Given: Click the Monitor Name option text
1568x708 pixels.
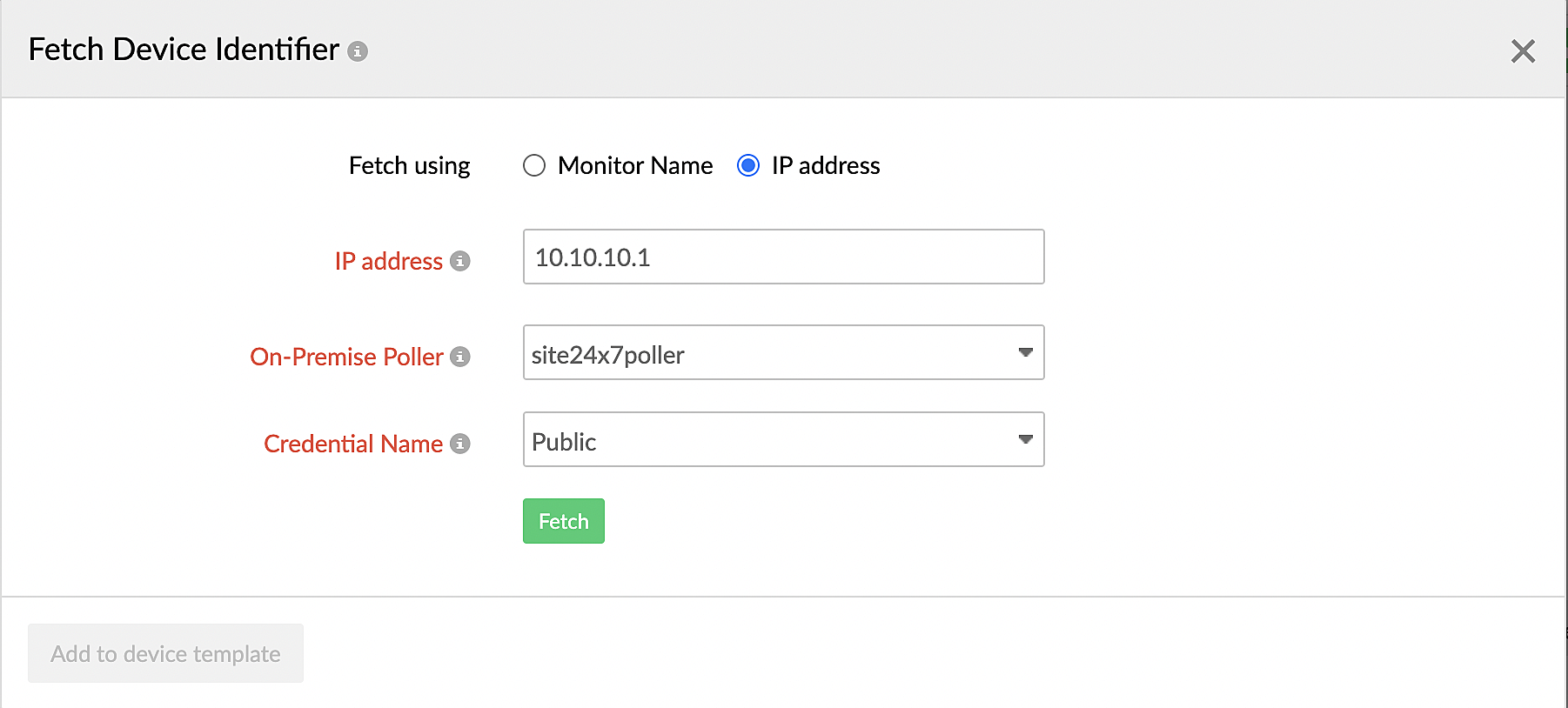Looking at the screenshot, I should pyautogui.click(x=635, y=165).
